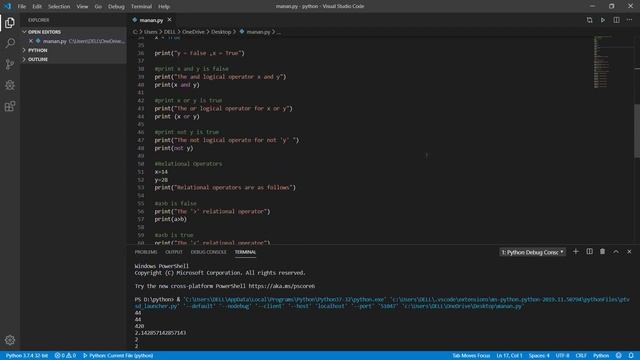Split the editor to the right
This screenshot has width=640, height=360.
pos(616,20)
